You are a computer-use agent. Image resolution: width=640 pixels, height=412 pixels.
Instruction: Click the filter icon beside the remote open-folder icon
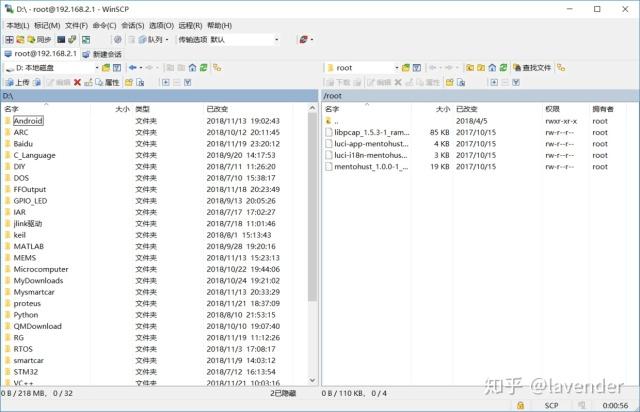click(417, 68)
